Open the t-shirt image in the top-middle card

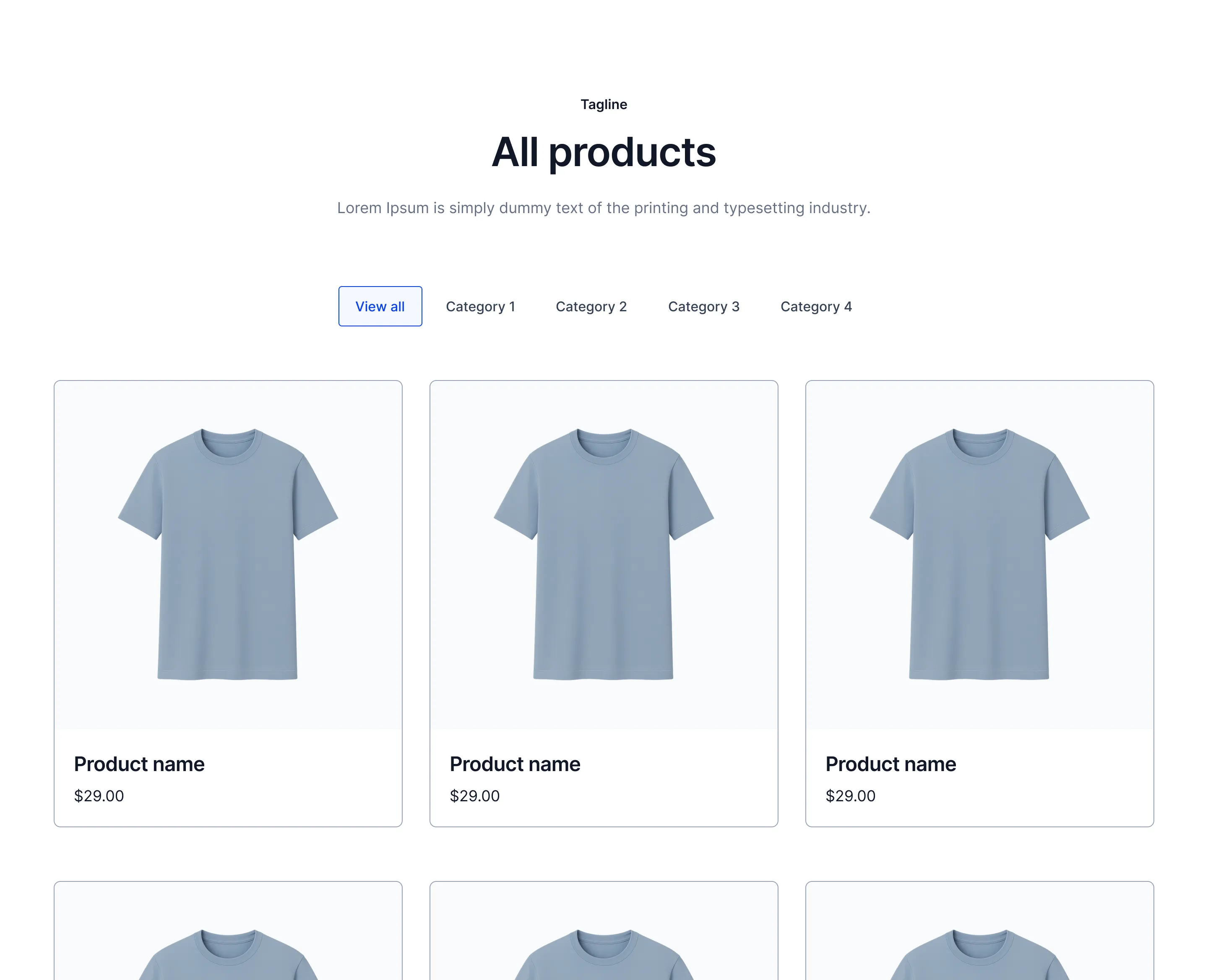[604, 555]
